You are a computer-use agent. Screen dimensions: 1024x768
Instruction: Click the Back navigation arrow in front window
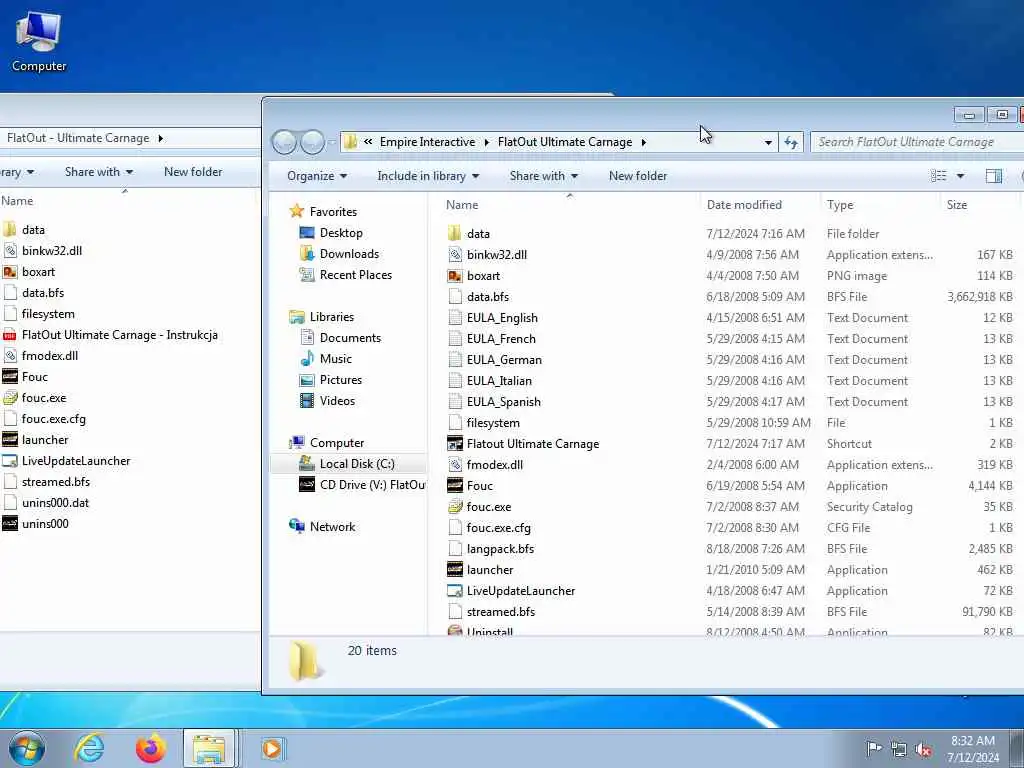[x=284, y=142]
